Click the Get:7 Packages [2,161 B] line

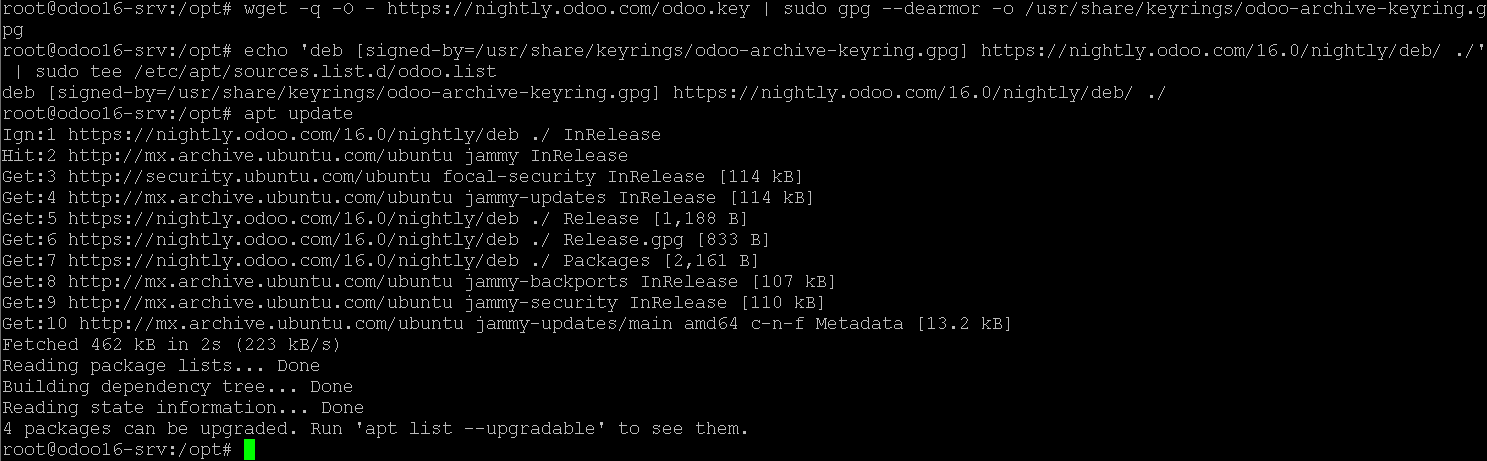(381, 261)
